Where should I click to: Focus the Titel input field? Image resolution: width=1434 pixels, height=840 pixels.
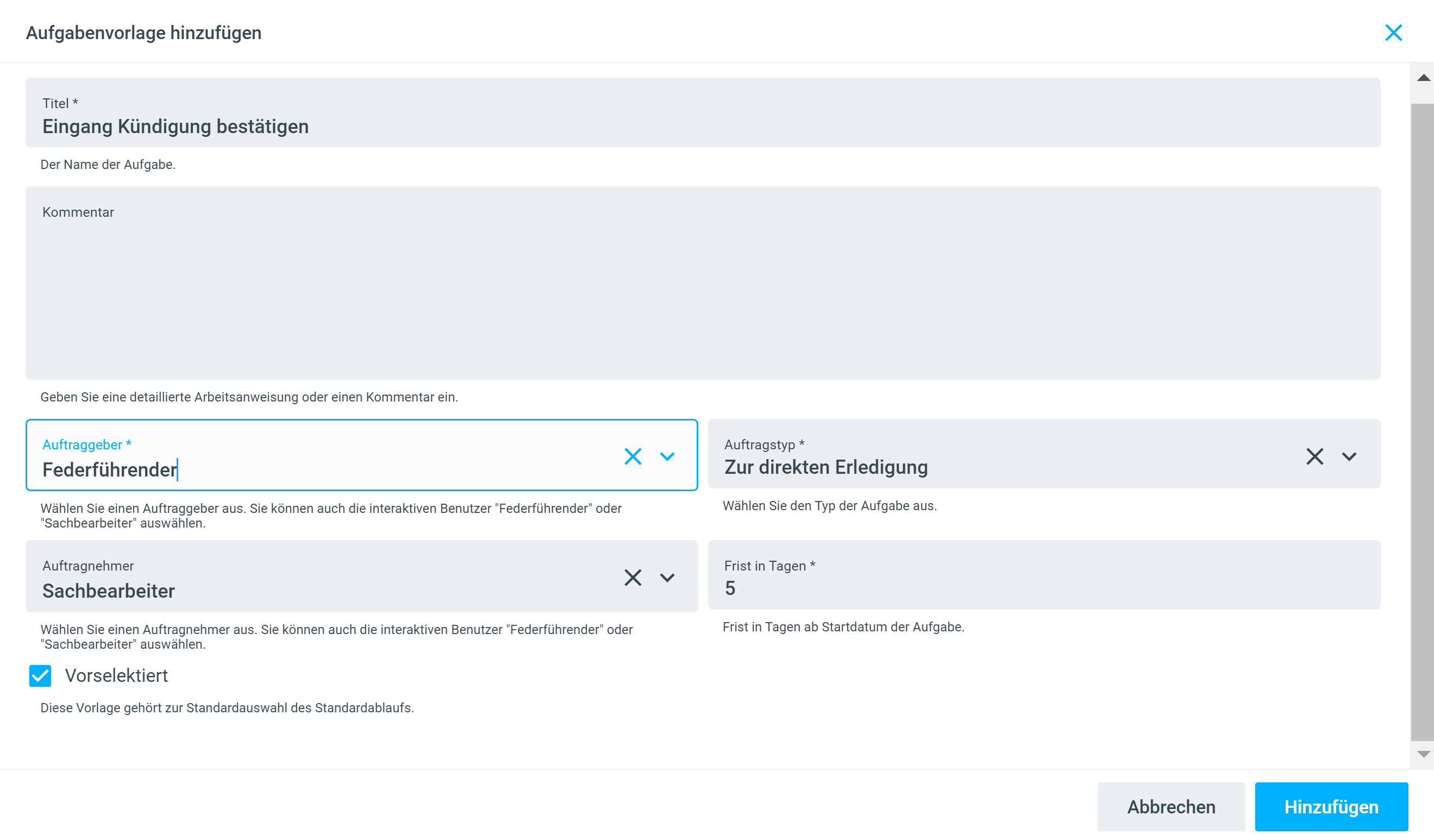[702, 127]
